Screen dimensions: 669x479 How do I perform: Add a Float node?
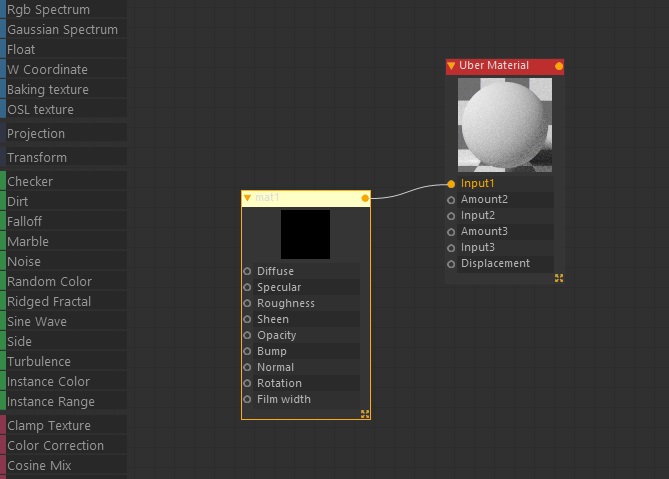pos(64,49)
